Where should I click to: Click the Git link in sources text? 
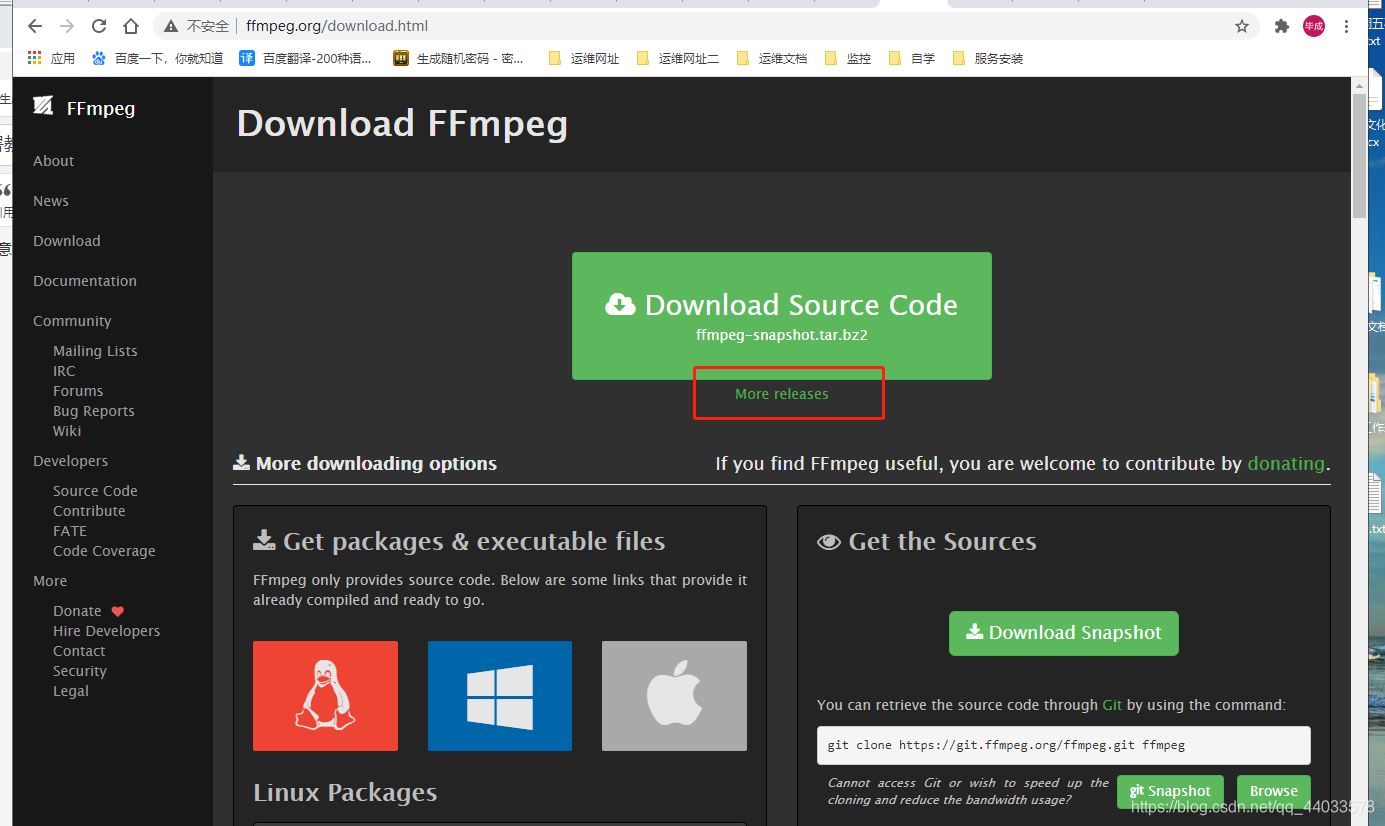click(x=1112, y=705)
